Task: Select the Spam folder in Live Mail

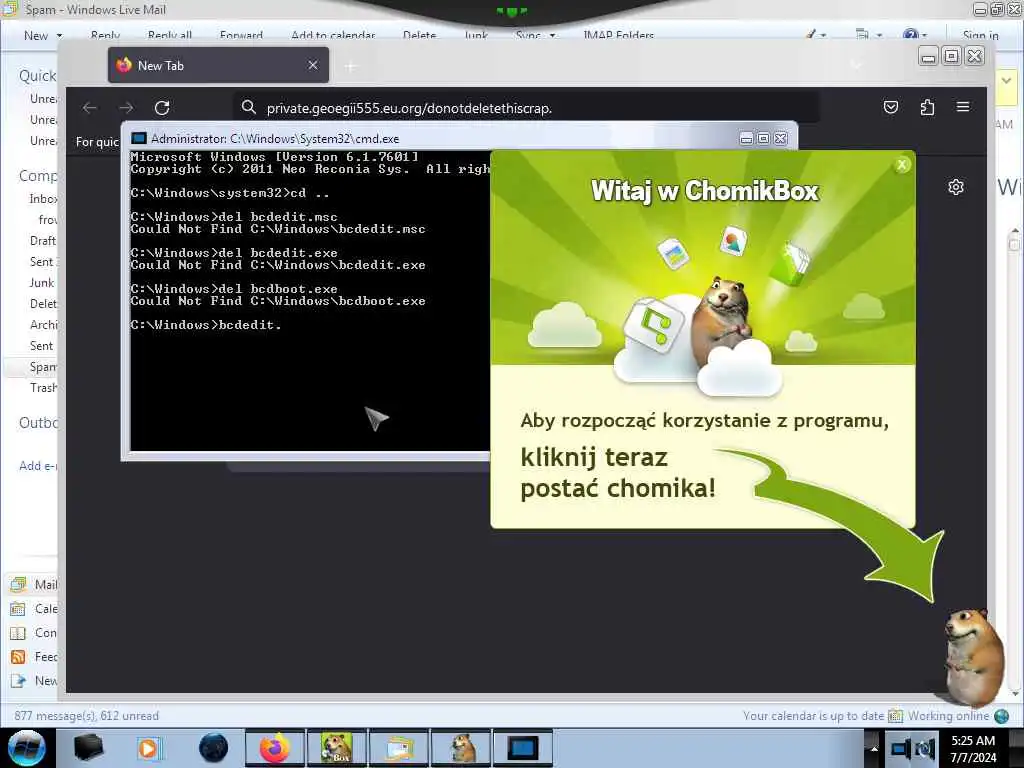Action: (x=42, y=367)
